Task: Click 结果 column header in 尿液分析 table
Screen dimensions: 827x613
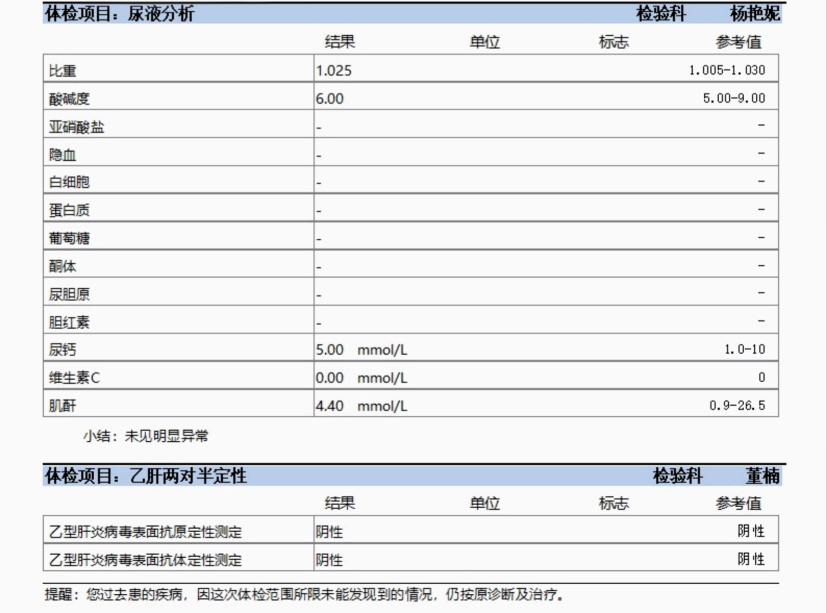Action: pos(340,42)
